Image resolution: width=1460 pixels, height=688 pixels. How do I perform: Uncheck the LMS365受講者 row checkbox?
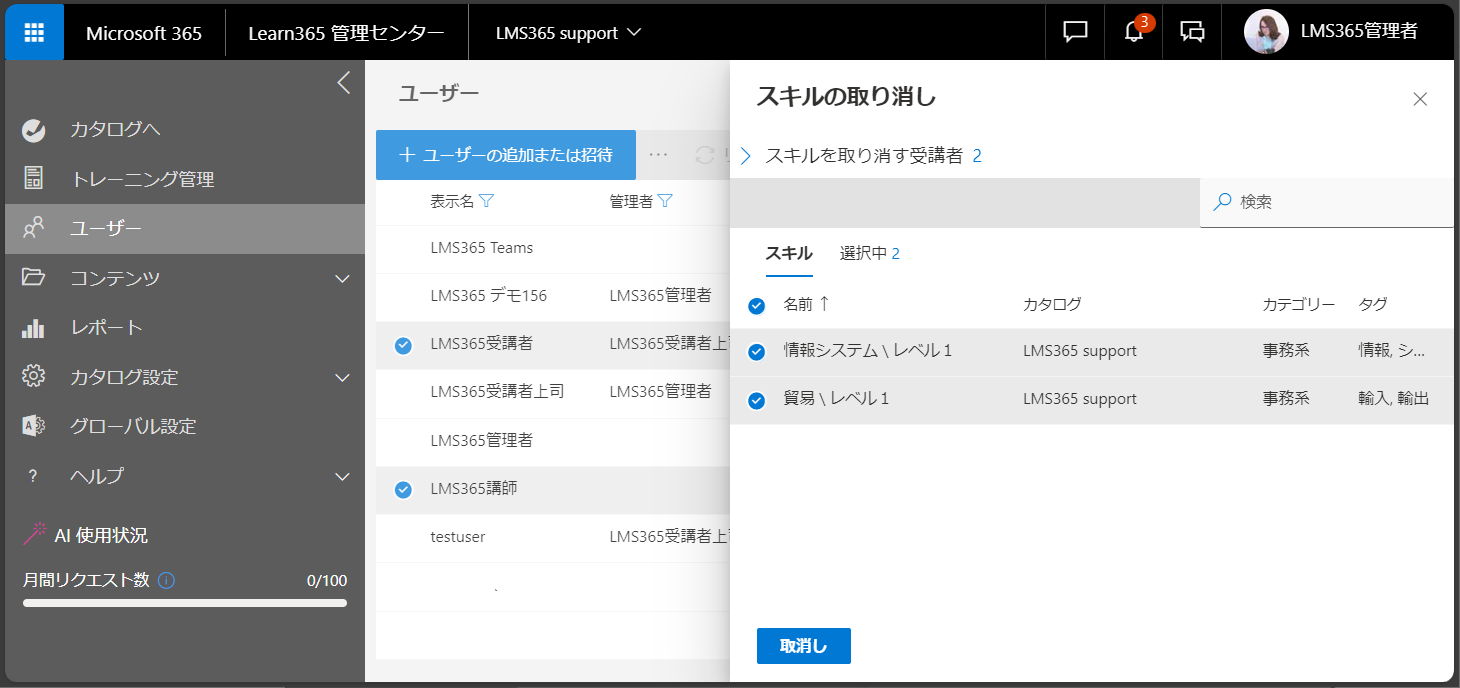coord(403,345)
